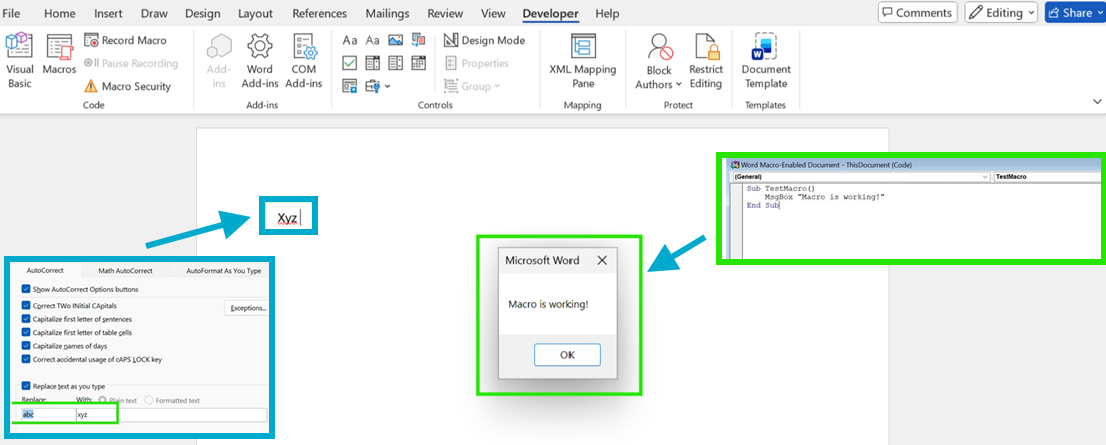Image resolution: width=1106 pixels, height=445 pixels.
Task: Insert Drop-Down List content control
Action: click(x=395, y=63)
